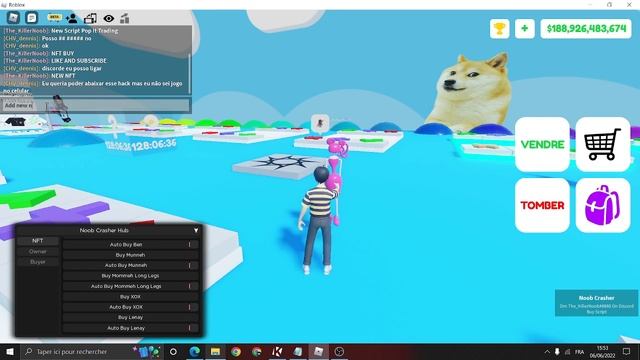Toggle Auto Buy Ben switch
This screenshot has width=640, height=360.
[189, 244]
